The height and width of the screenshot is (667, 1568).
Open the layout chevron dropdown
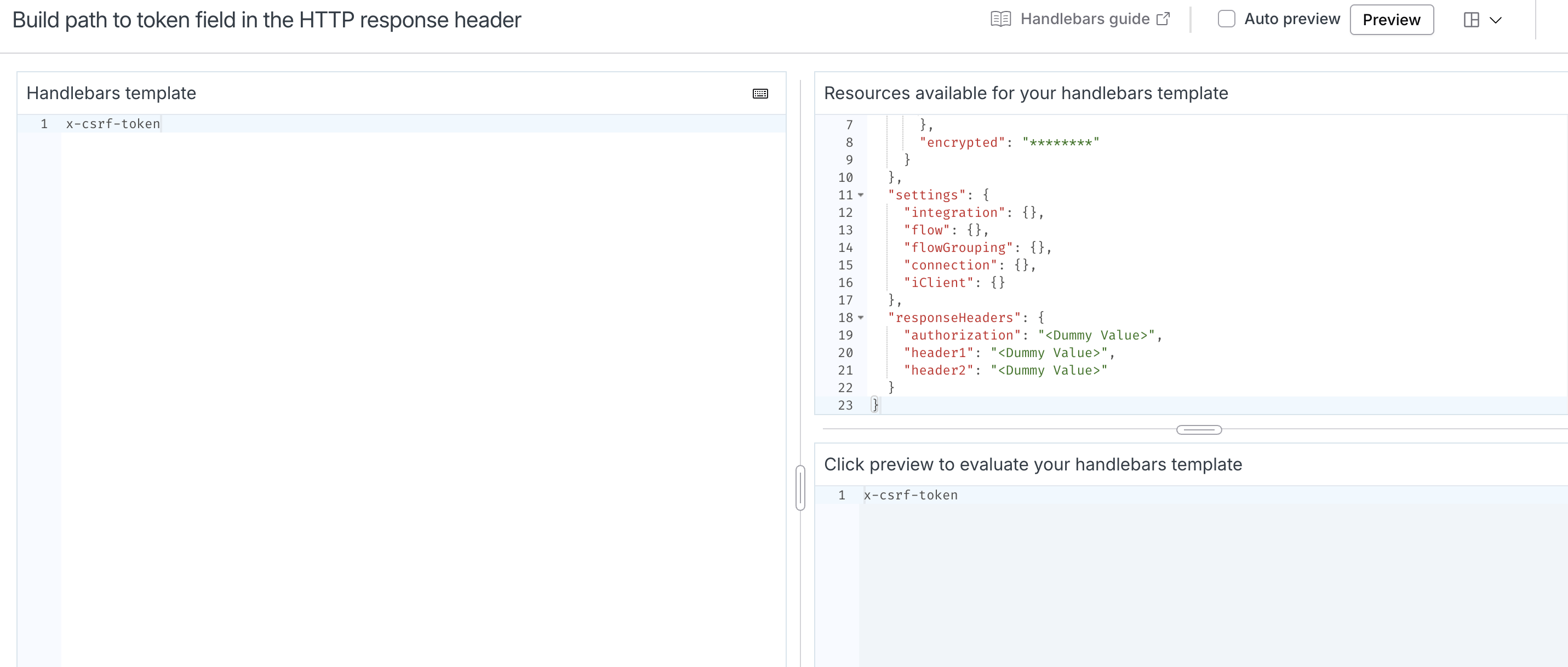[1495, 20]
